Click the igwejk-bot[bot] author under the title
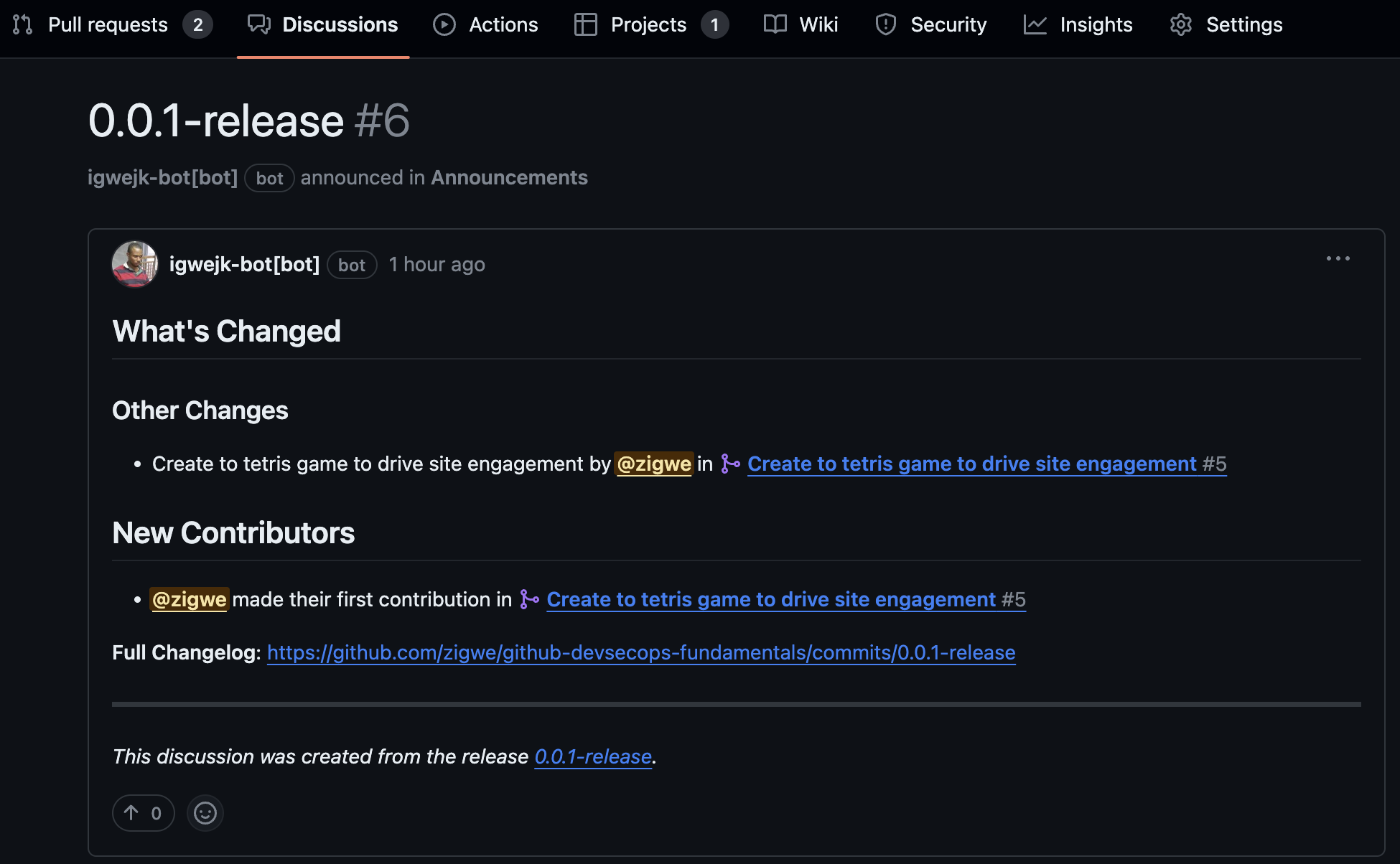The width and height of the screenshot is (1400, 864). [162, 177]
